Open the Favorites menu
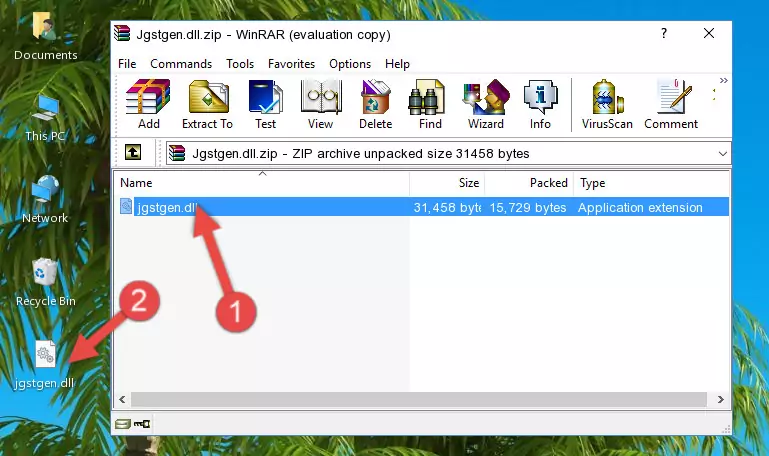 (291, 64)
